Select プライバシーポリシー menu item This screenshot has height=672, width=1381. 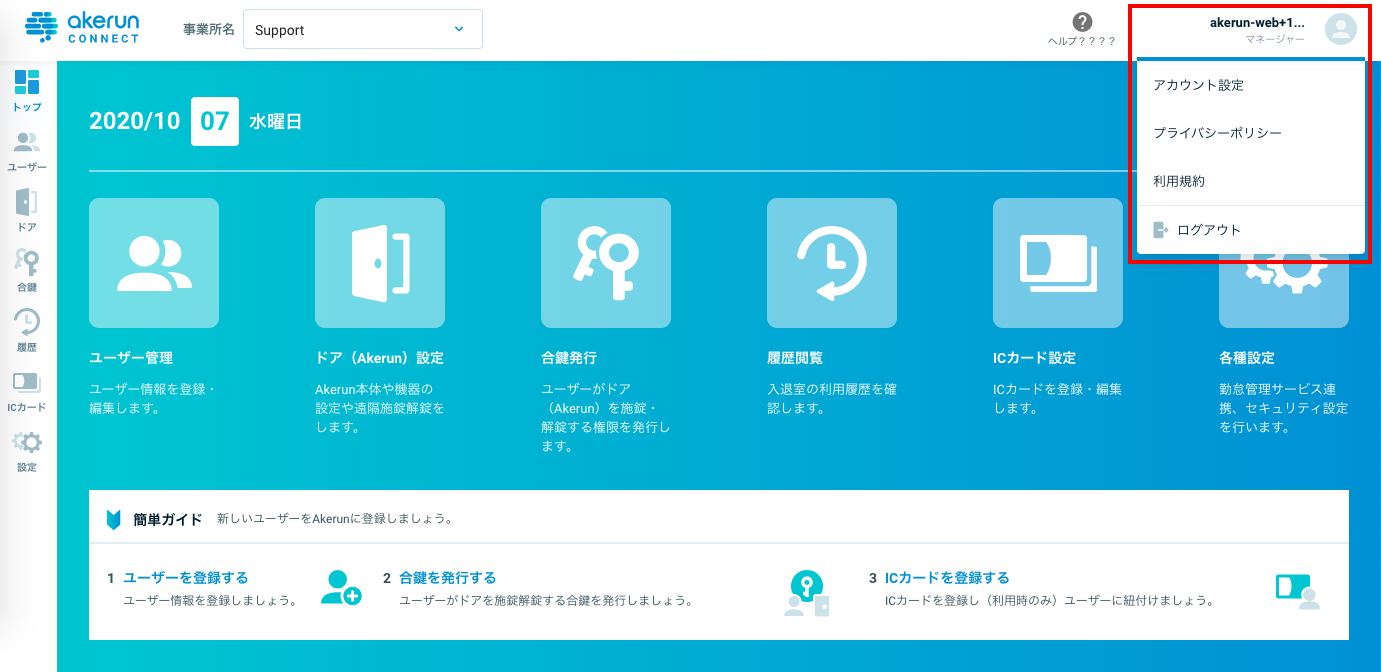pos(1251,133)
